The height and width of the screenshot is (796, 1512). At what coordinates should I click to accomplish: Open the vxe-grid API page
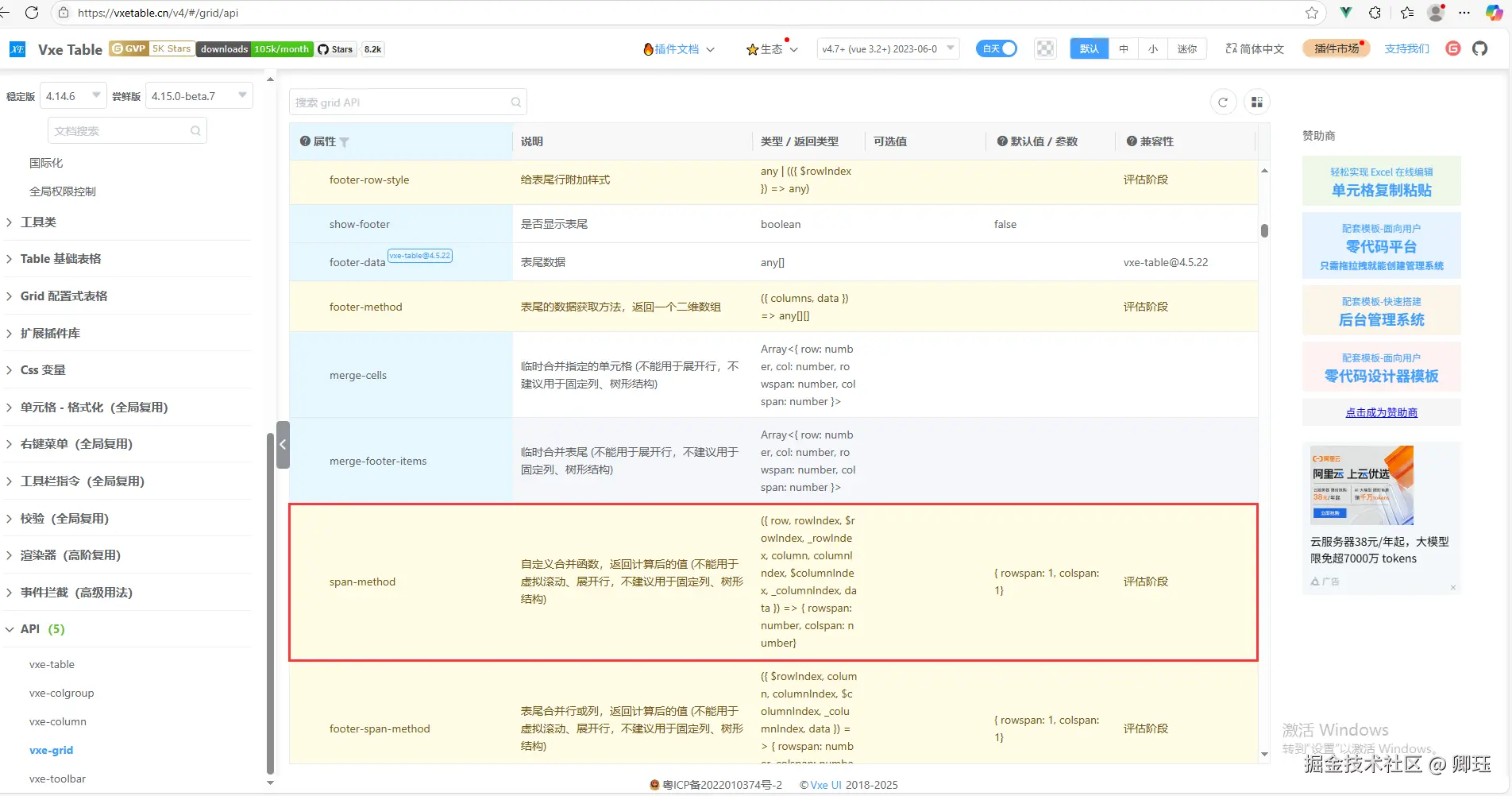click(51, 751)
